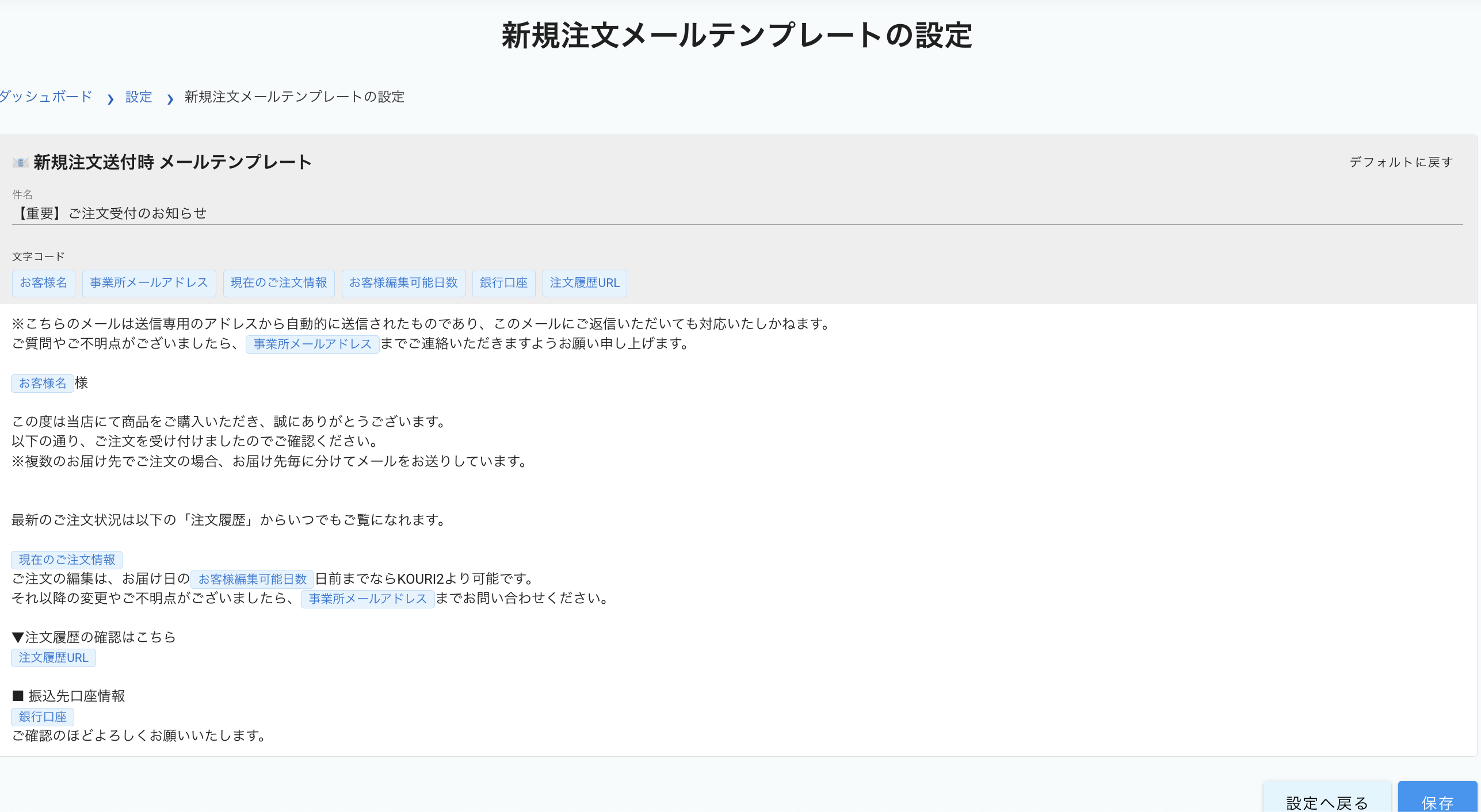Select the 銀行口座 tag in the body

(43, 717)
